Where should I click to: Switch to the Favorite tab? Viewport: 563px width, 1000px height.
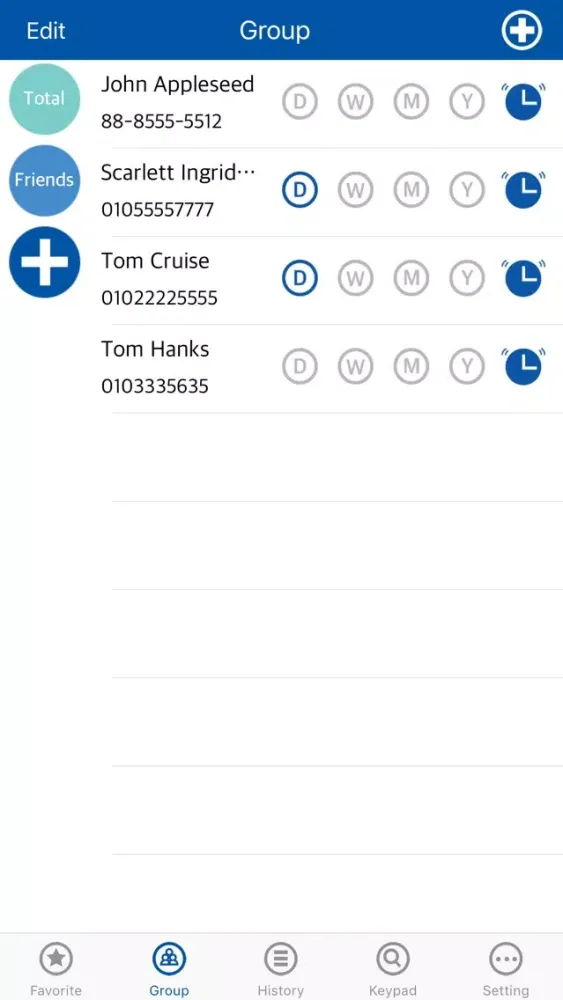pos(56,969)
